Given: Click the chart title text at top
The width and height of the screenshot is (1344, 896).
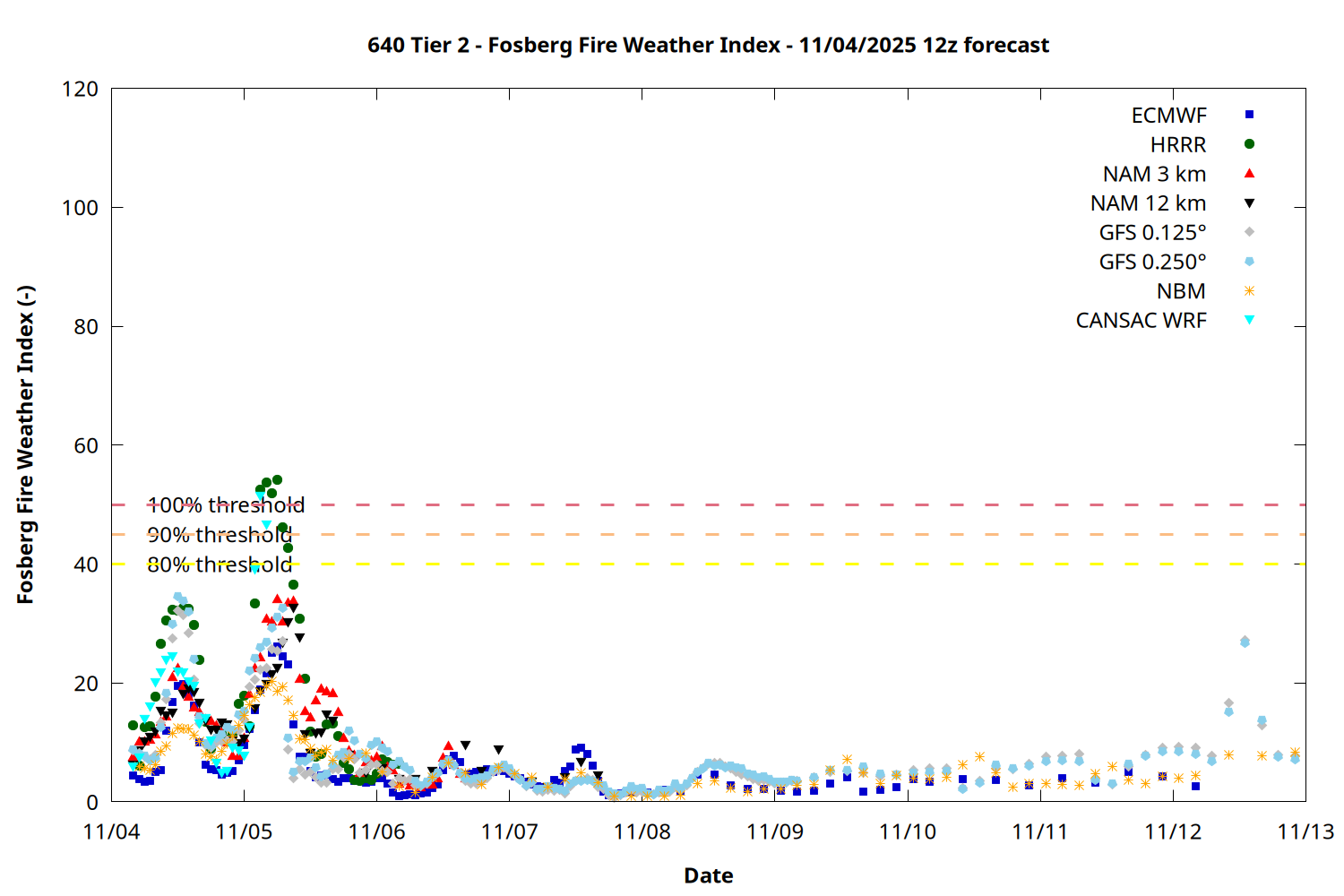Looking at the screenshot, I should [708, 45].
